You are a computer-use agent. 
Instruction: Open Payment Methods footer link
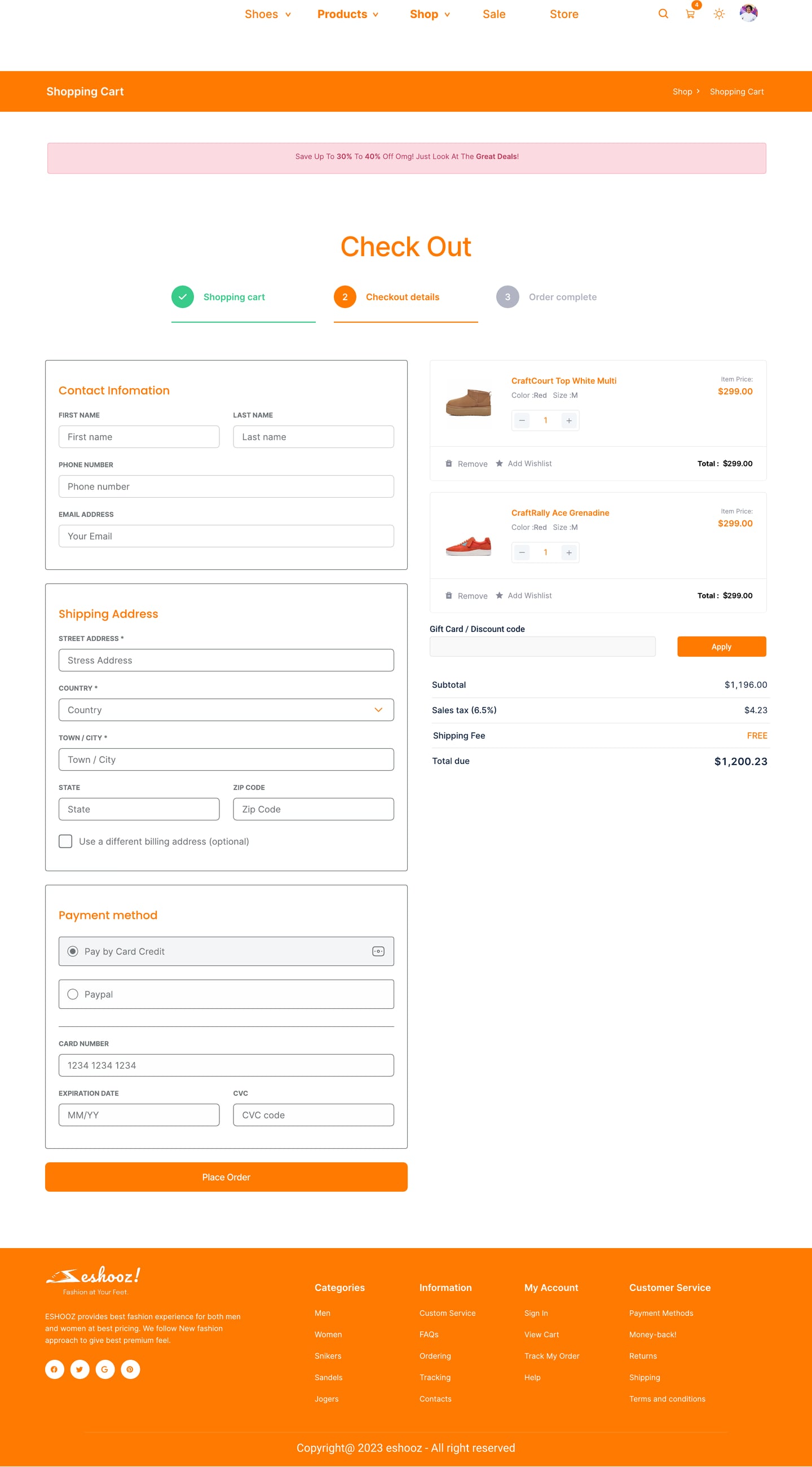[661, 1313]
